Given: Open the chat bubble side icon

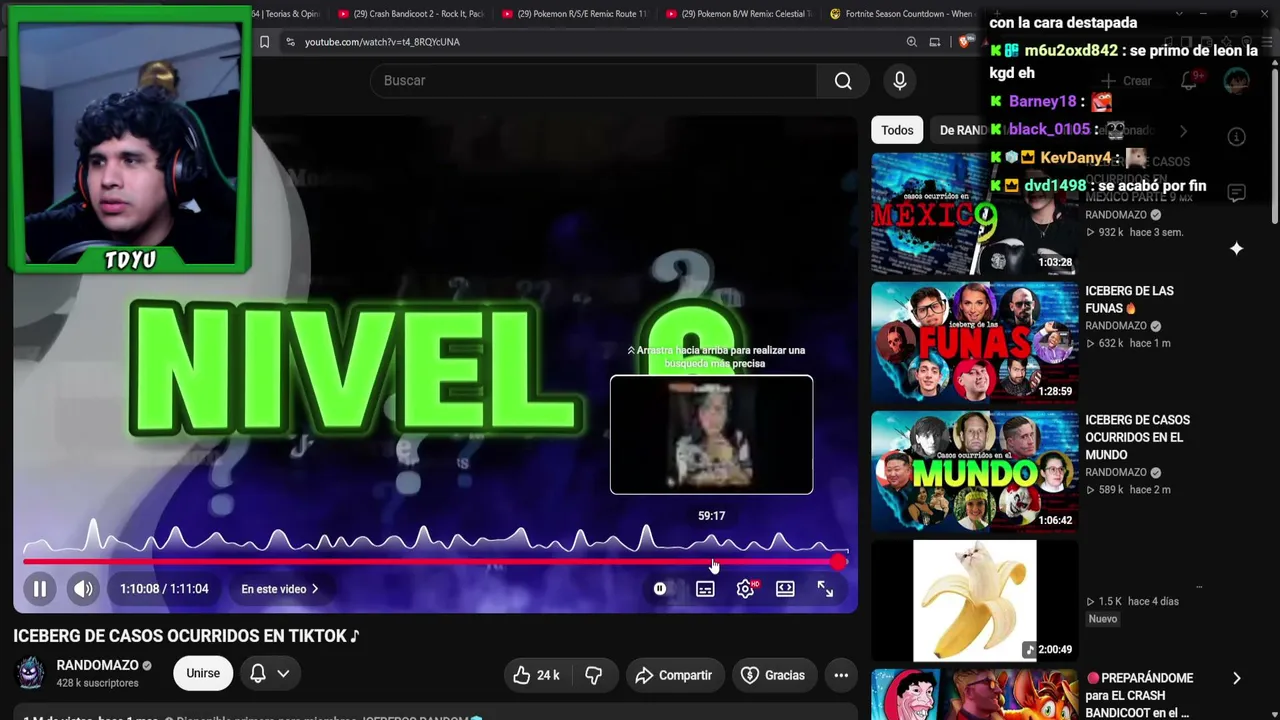Looking at the screenshot, I should coord(1236,193).
